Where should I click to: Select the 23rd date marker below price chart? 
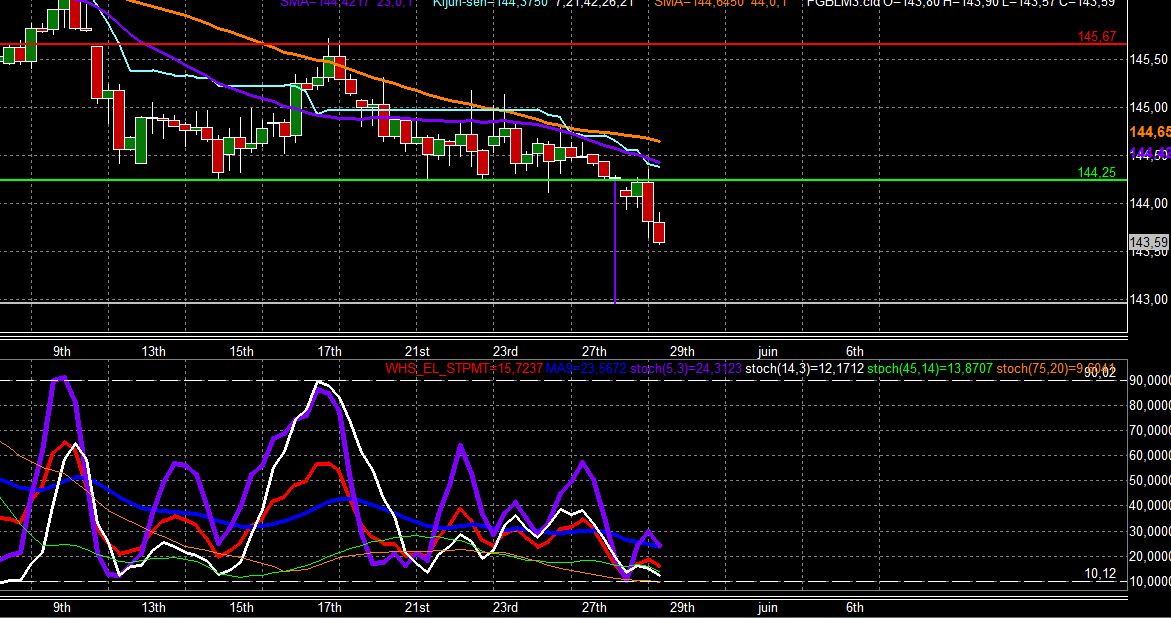(x=506, y=352)
